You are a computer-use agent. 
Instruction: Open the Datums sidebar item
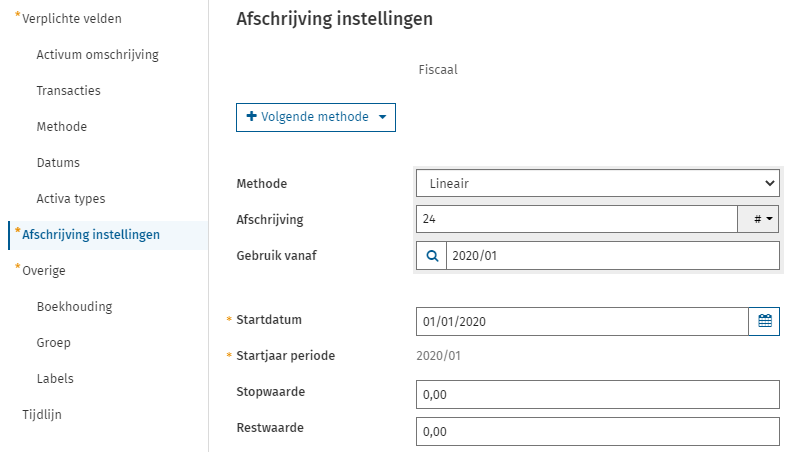[58, 163]
